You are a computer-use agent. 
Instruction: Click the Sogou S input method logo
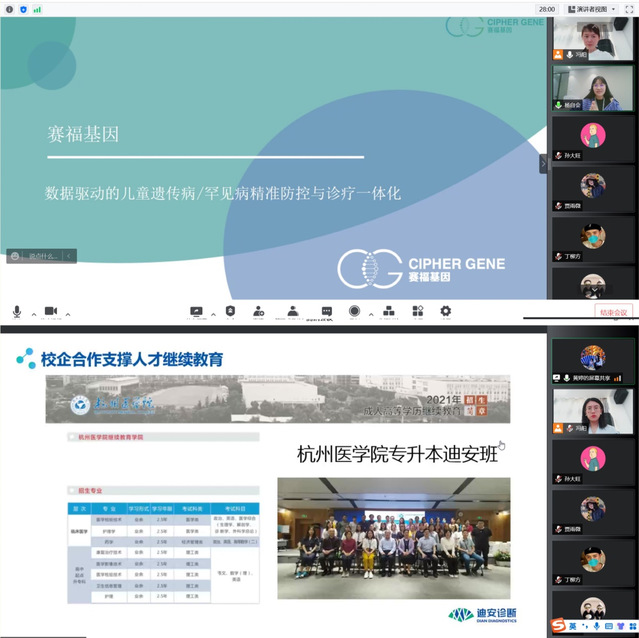coord(558,625)
